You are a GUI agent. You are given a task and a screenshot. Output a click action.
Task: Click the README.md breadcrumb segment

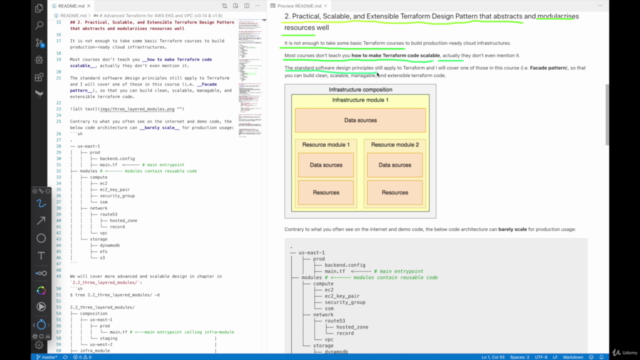coord(73,16)
